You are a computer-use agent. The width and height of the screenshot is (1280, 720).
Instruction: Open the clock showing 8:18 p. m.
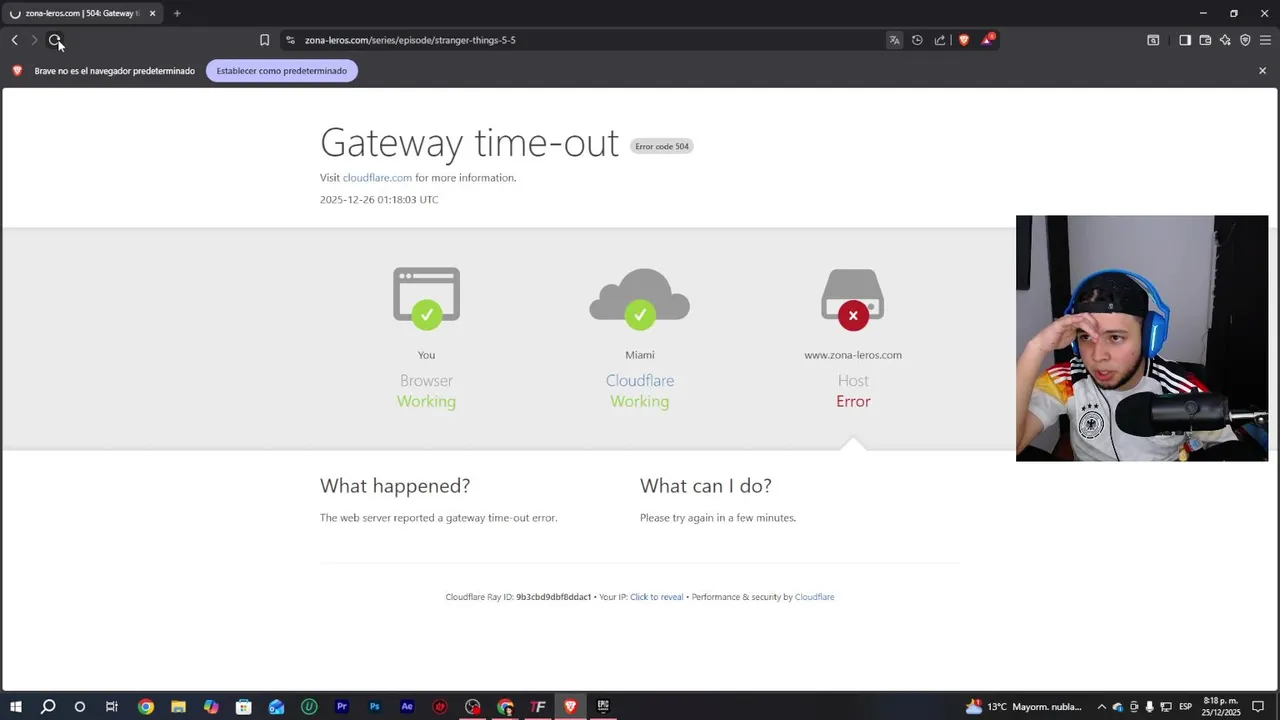(1221, 706)
